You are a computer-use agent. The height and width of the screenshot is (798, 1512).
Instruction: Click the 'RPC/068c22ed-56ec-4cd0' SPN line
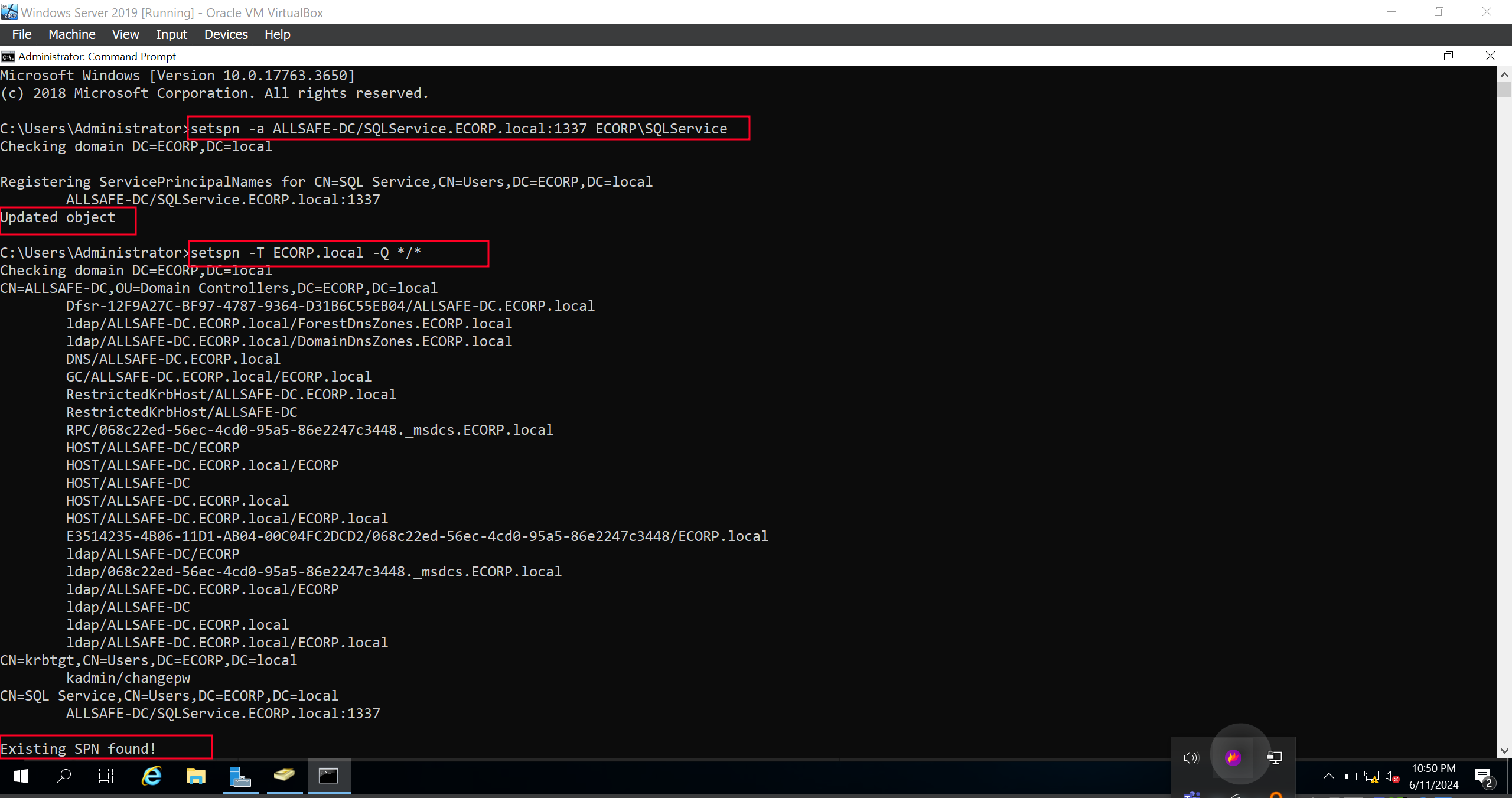[309, 430]
